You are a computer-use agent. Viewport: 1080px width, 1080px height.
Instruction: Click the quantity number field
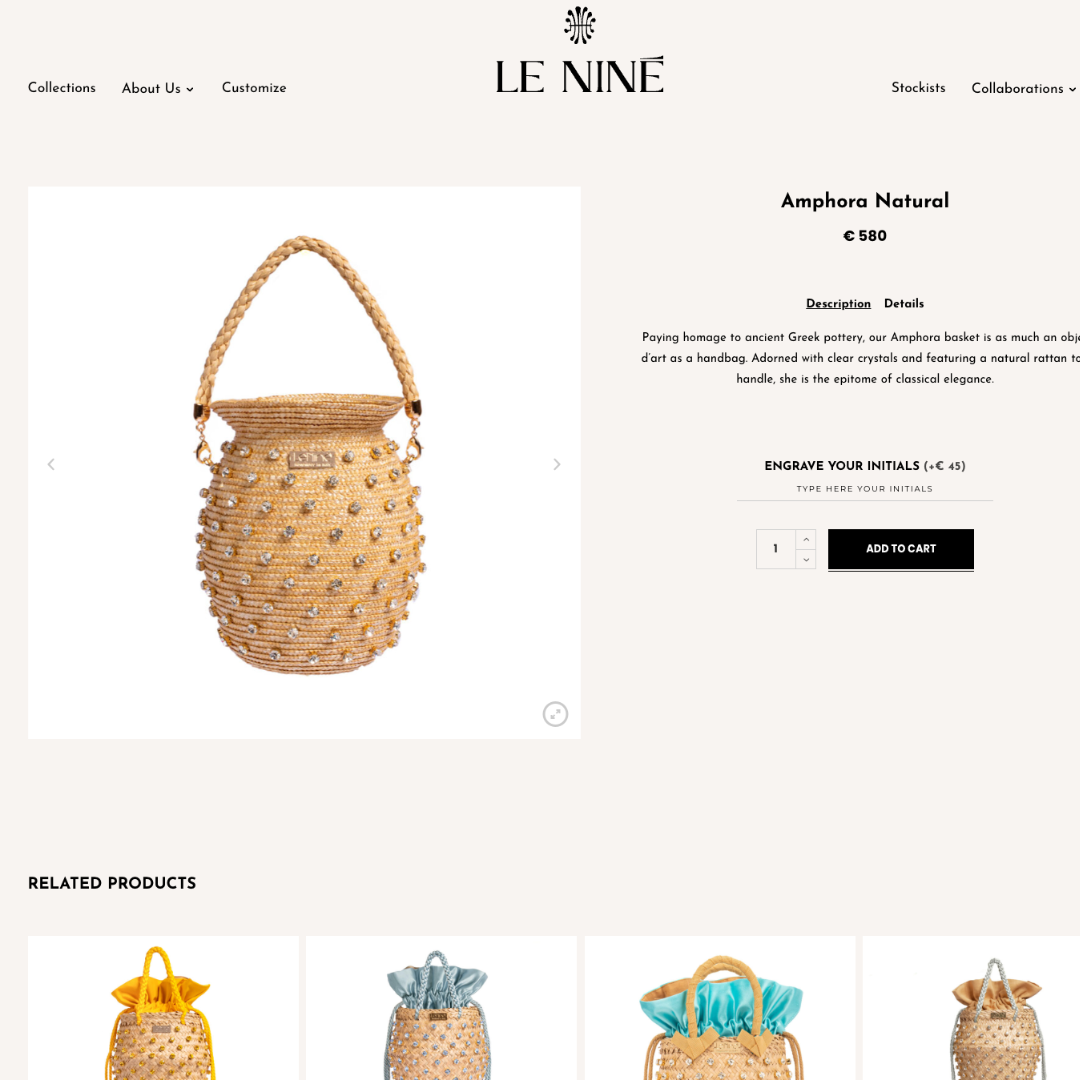point(776,549)
